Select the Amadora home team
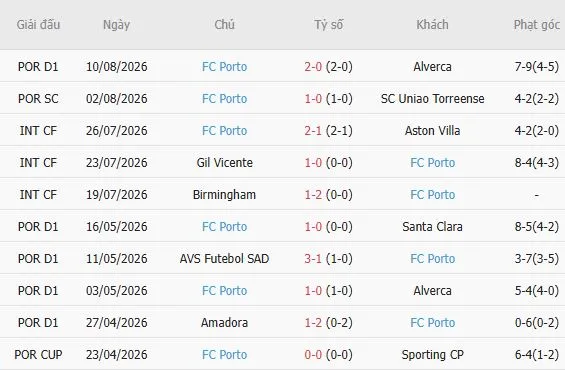Viewport: 565px width, 370px height. (x=224, y=323)
